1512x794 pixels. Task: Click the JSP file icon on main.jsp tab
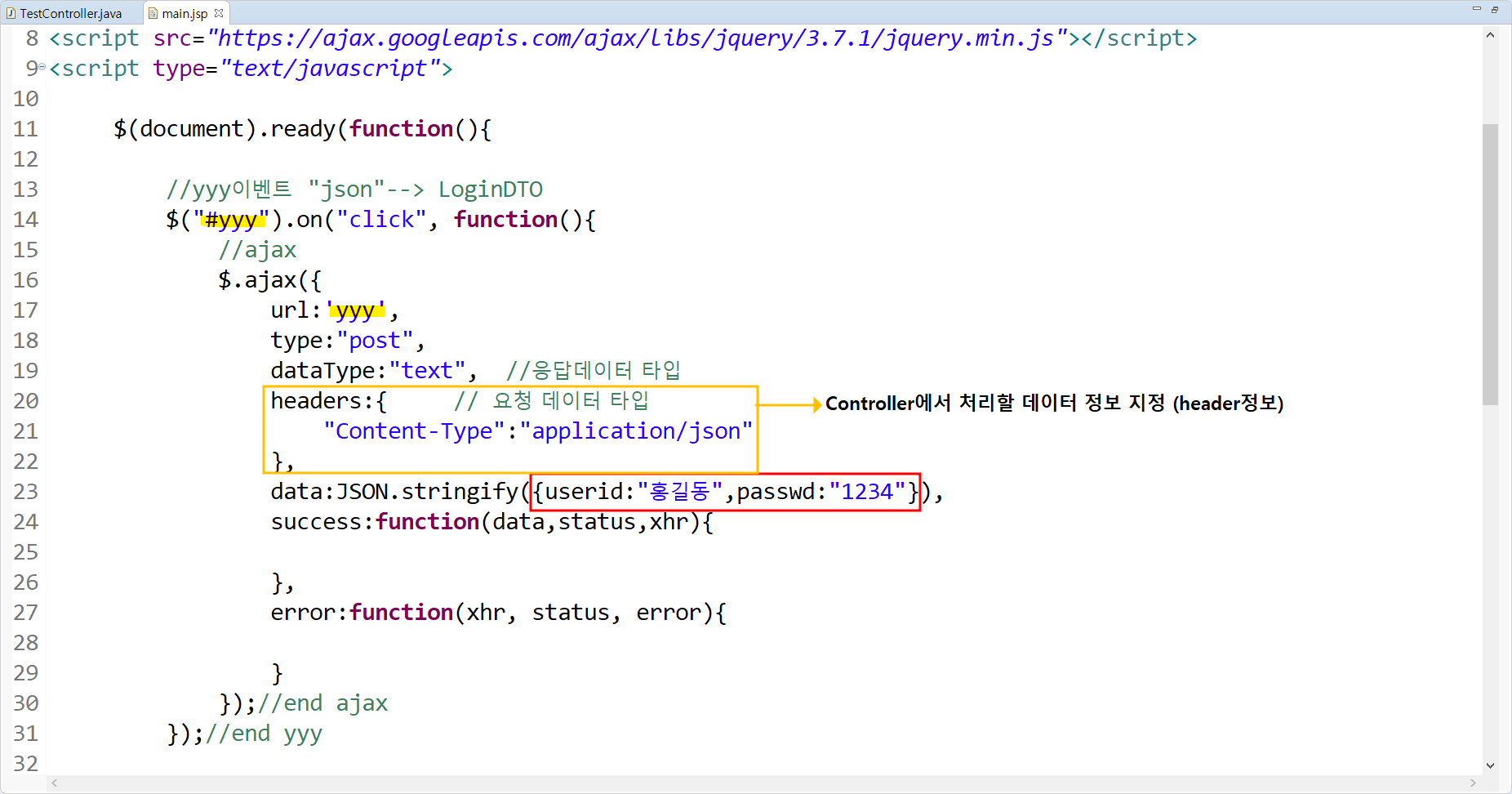153,13
